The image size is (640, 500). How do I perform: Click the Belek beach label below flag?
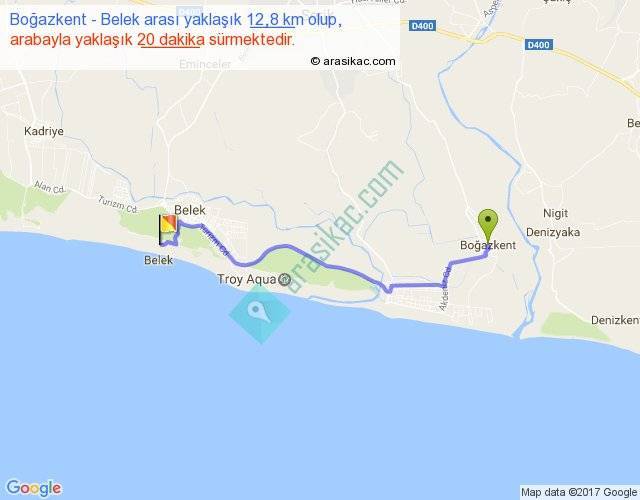tap(158, 260)
